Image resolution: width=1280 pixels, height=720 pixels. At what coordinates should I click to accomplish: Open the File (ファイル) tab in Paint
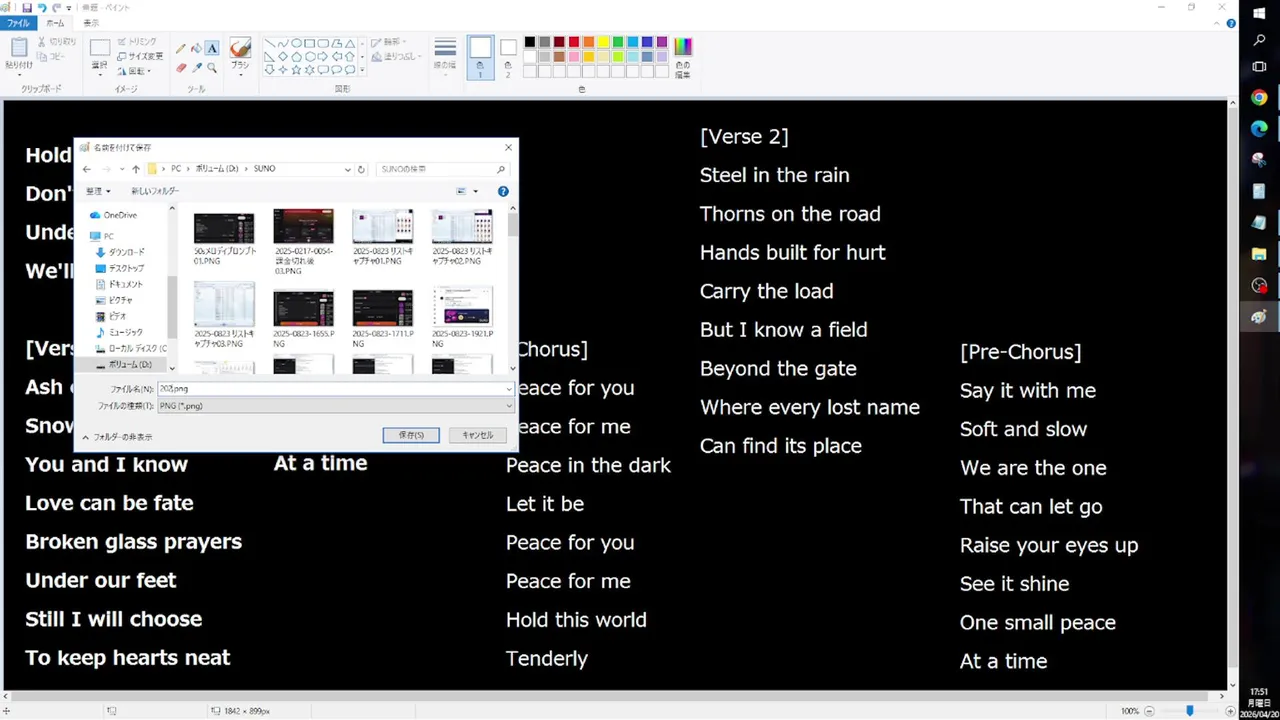18,23
